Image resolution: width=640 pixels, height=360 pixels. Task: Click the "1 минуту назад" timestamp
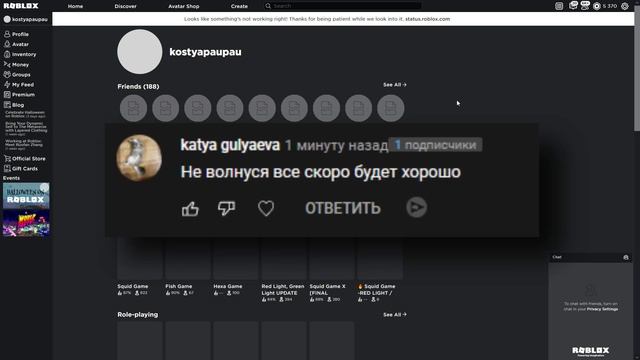(x=336, y=146)
